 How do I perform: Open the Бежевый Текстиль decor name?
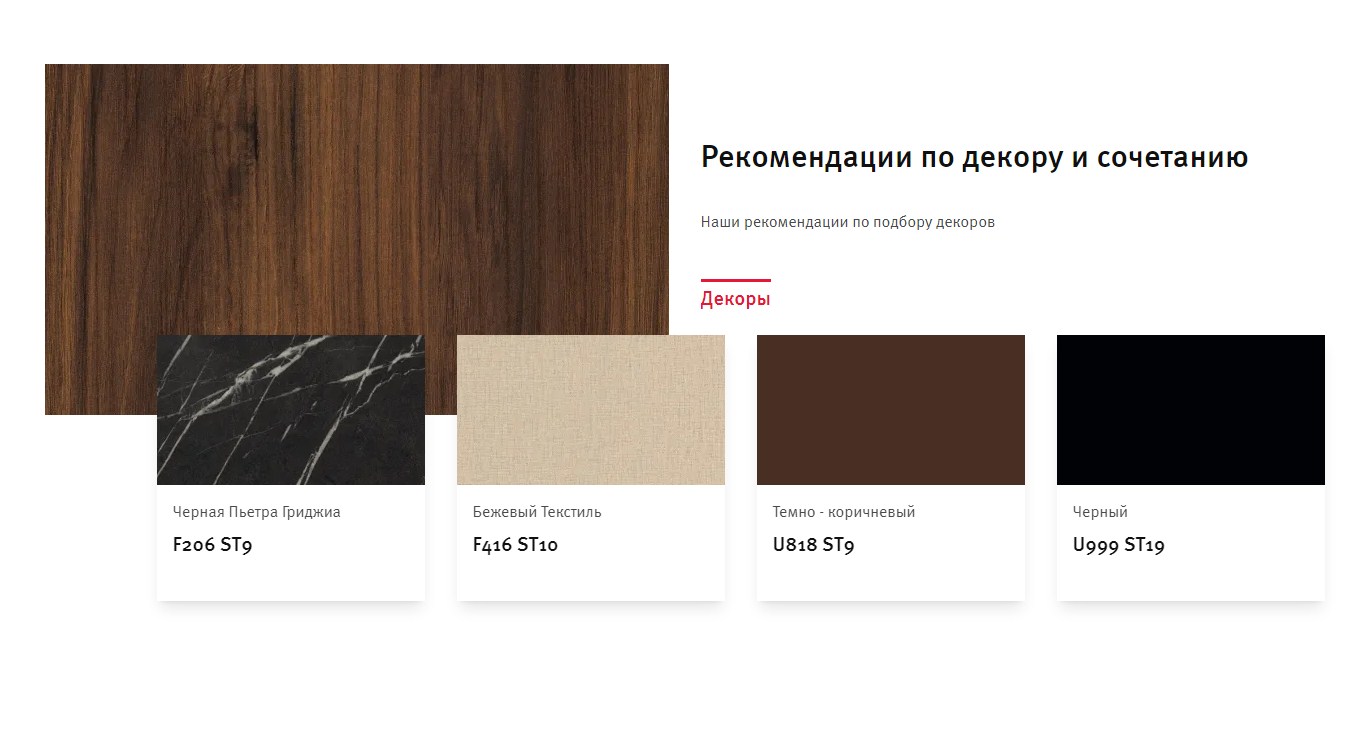(x=537, y=512)
